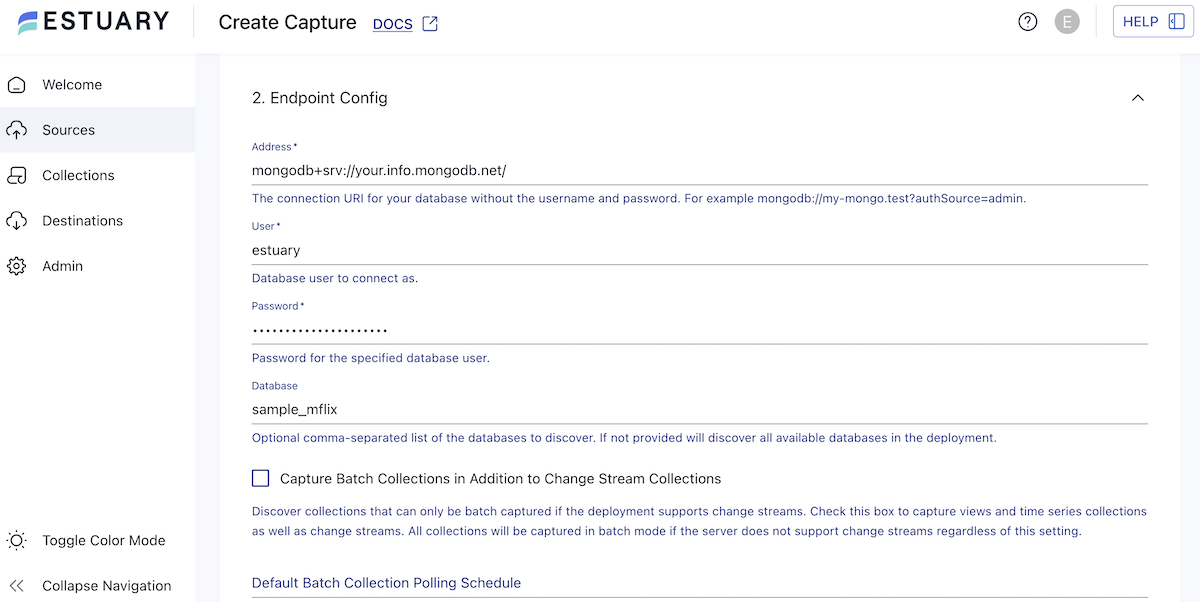Toggle Color Mode label in sidebar
The image size is (1200, 602).
(104, 541)
